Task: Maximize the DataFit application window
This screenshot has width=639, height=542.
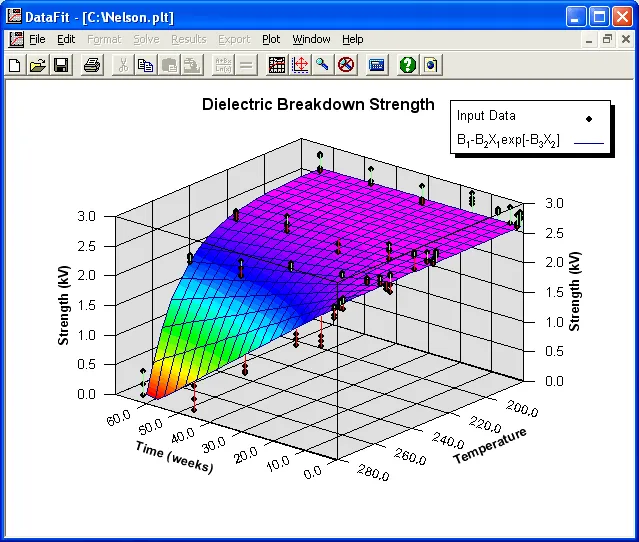Action: pos(599,17)
